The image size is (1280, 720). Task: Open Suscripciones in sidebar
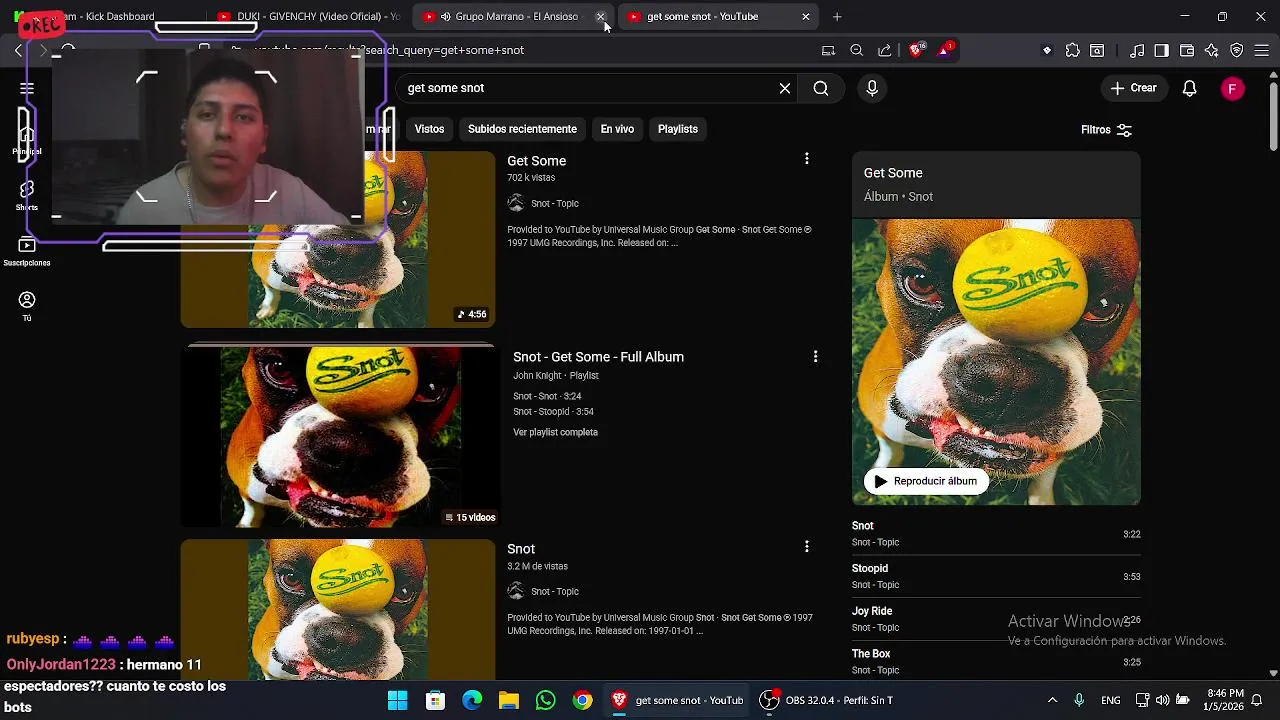27,251
